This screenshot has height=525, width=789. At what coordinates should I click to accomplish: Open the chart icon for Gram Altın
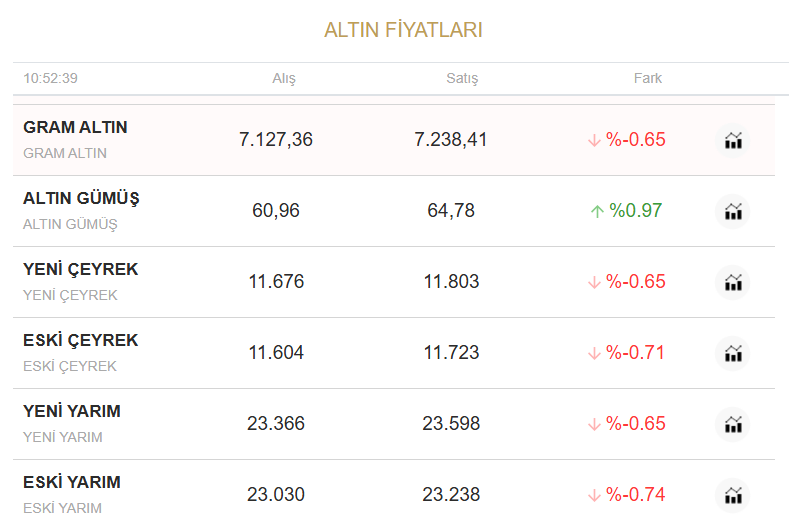click(x=733, y=140)
